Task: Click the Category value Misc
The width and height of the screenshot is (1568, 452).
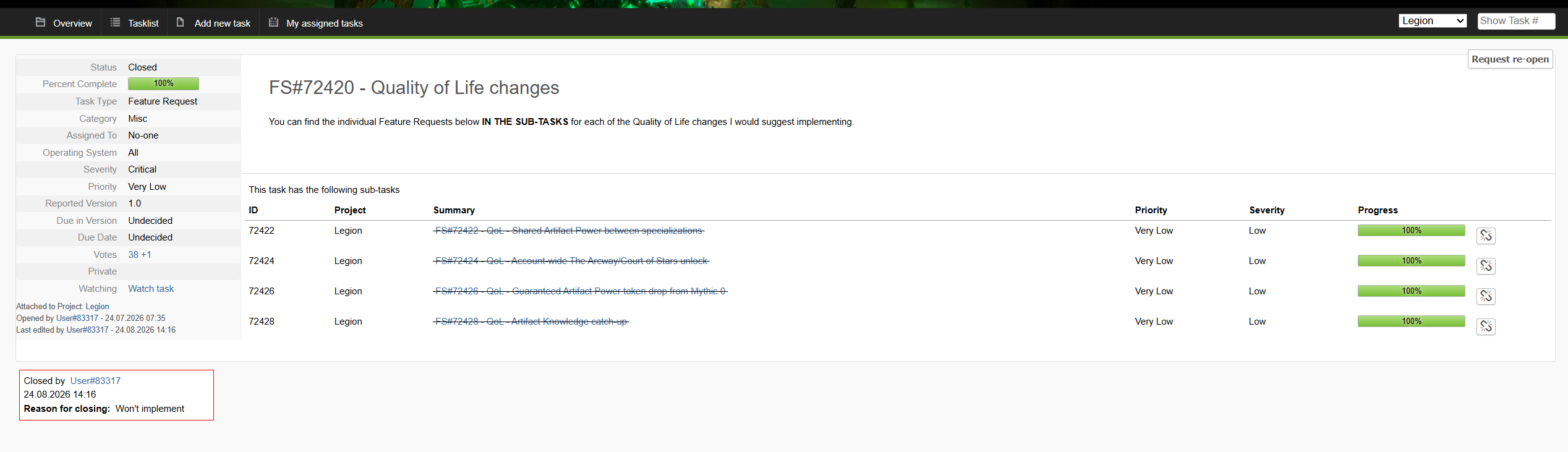Action: tap(137, 119)
